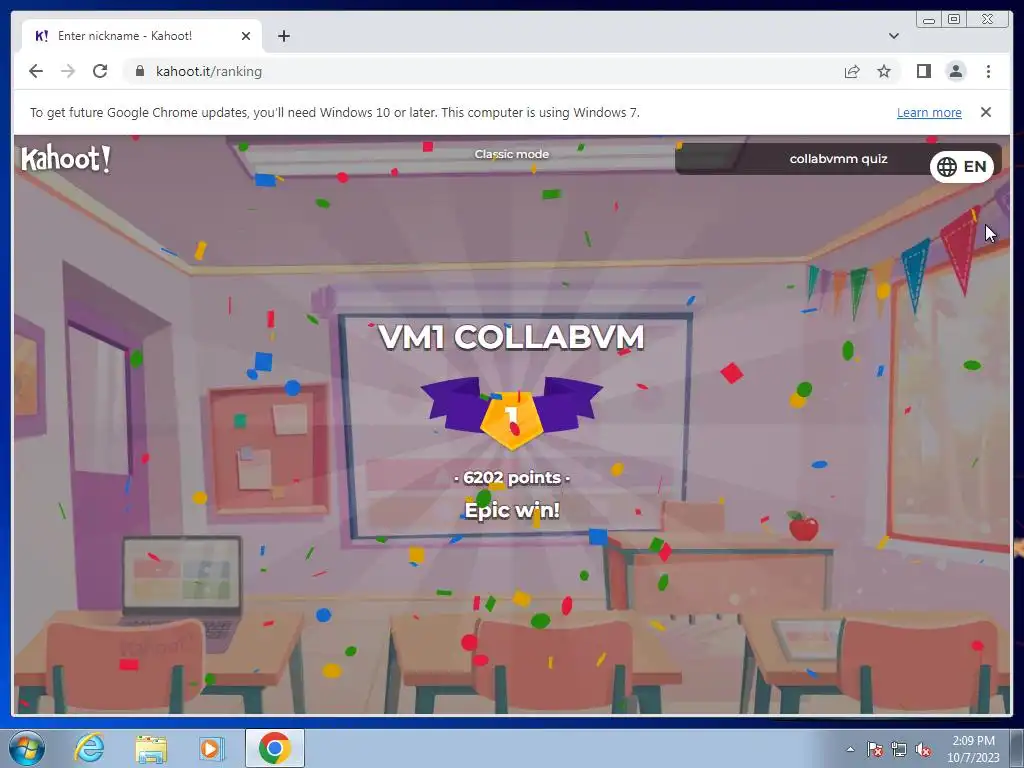The image size is (1024, 768).
Task: Click the collabvmm quiz title
Action: 838,159
